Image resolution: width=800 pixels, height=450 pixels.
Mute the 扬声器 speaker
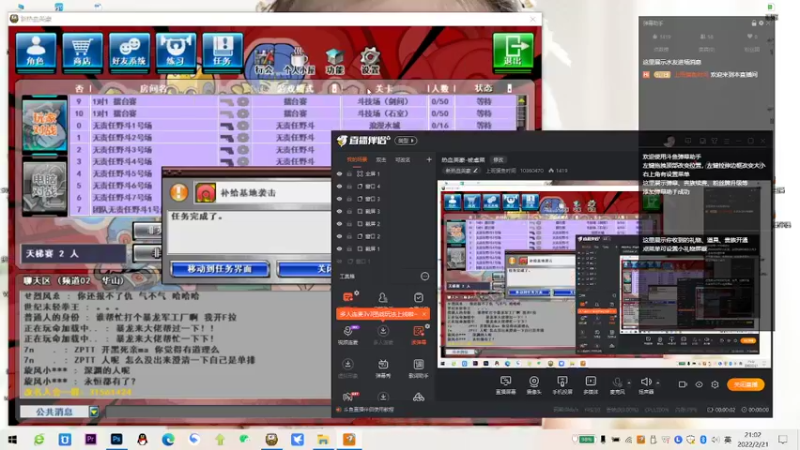(646, 385)
